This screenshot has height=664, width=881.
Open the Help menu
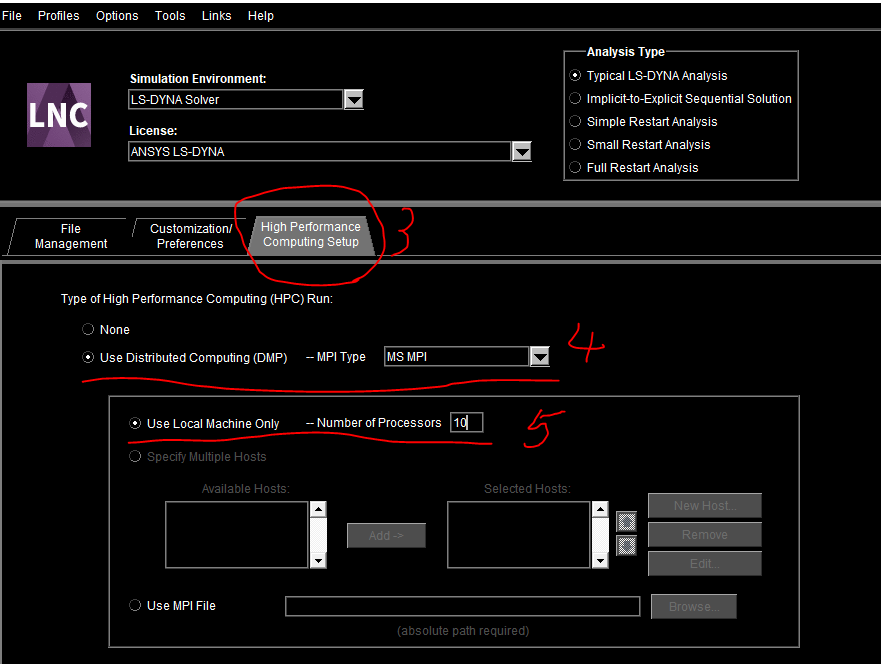[261, 16]
